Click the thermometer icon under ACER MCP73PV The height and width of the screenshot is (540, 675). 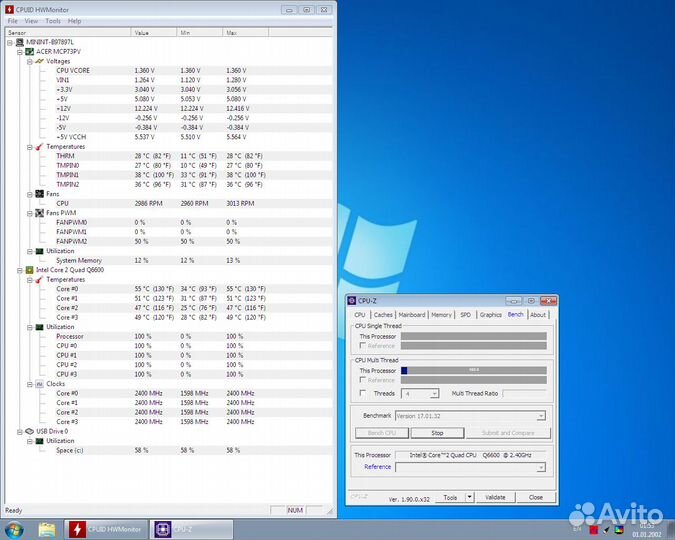pyautogui.click(x=40, y=147)
